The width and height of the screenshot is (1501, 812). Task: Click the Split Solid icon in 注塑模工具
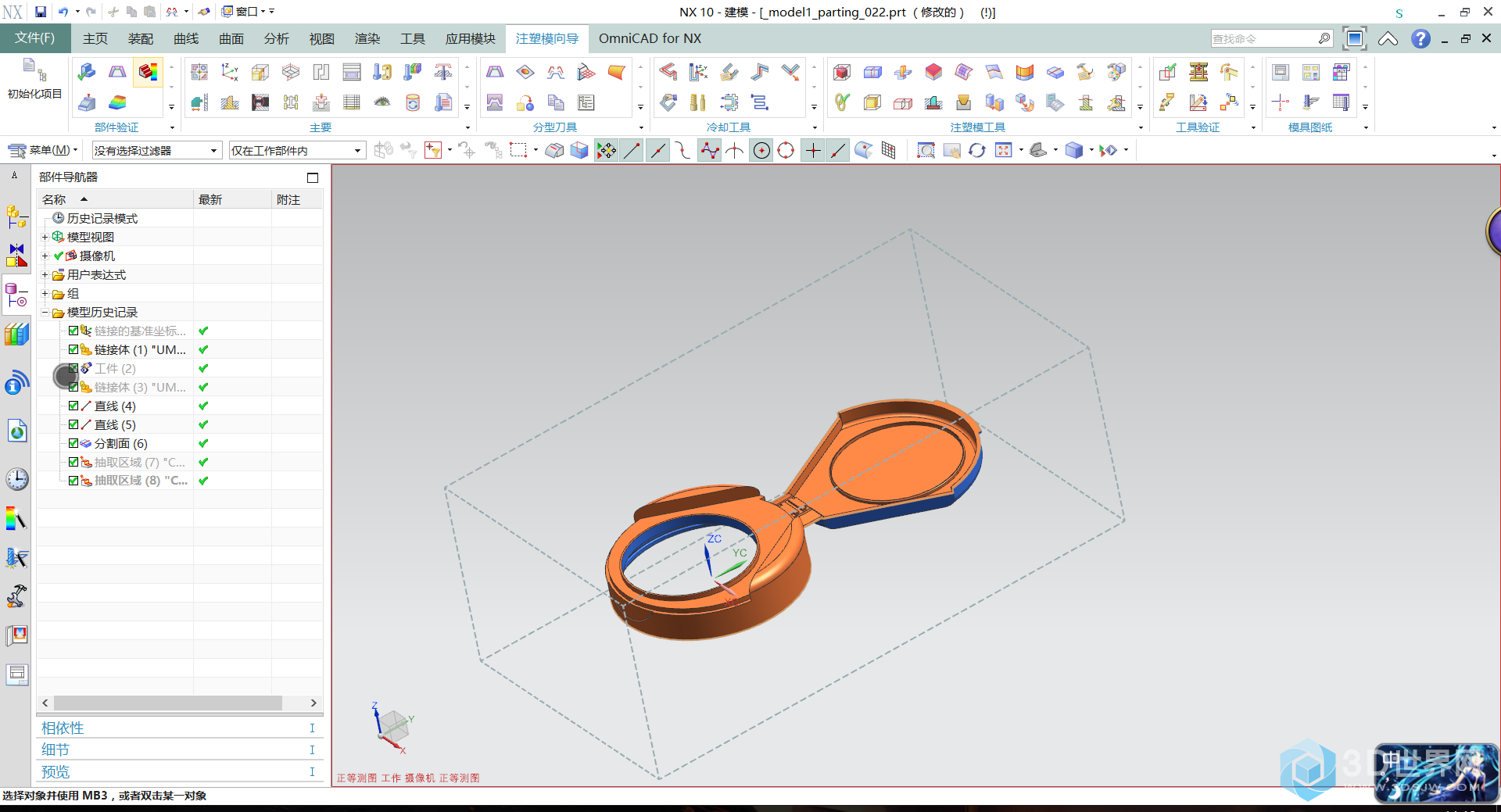coord(872,73)
